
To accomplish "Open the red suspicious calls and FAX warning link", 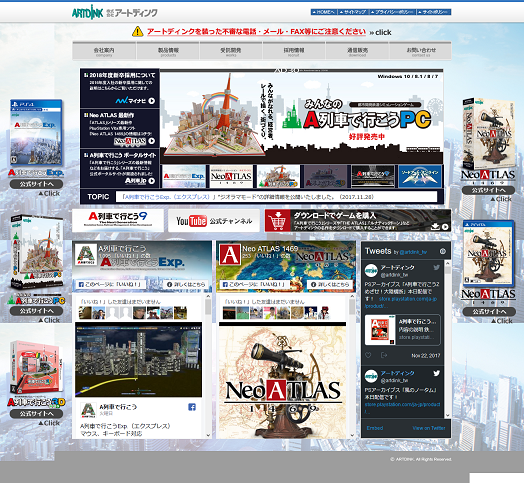I will click(x=256, y=32).
